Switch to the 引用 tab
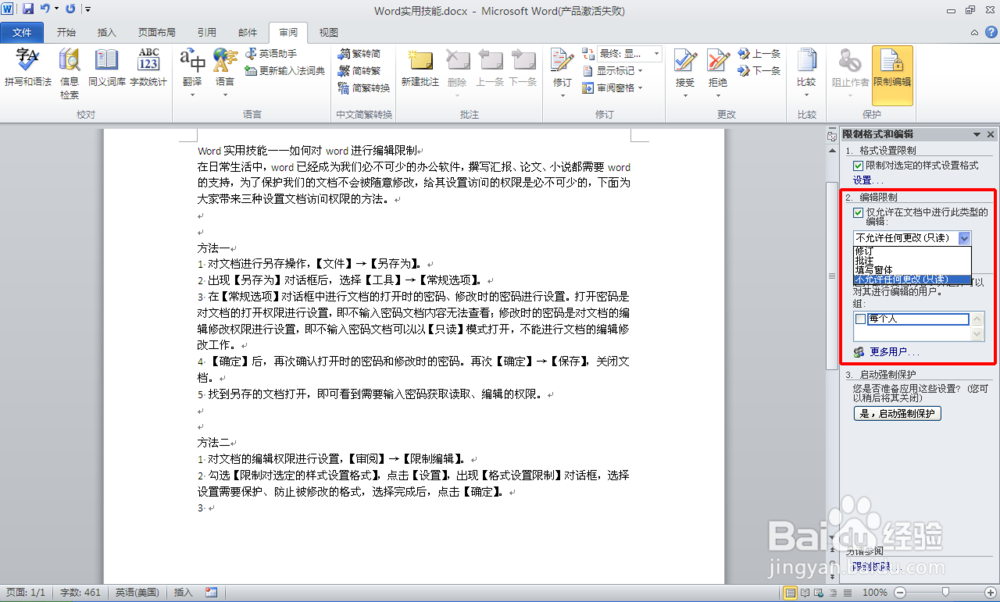Viewport: 1000px width, 602px height. (x=206, y=32)
